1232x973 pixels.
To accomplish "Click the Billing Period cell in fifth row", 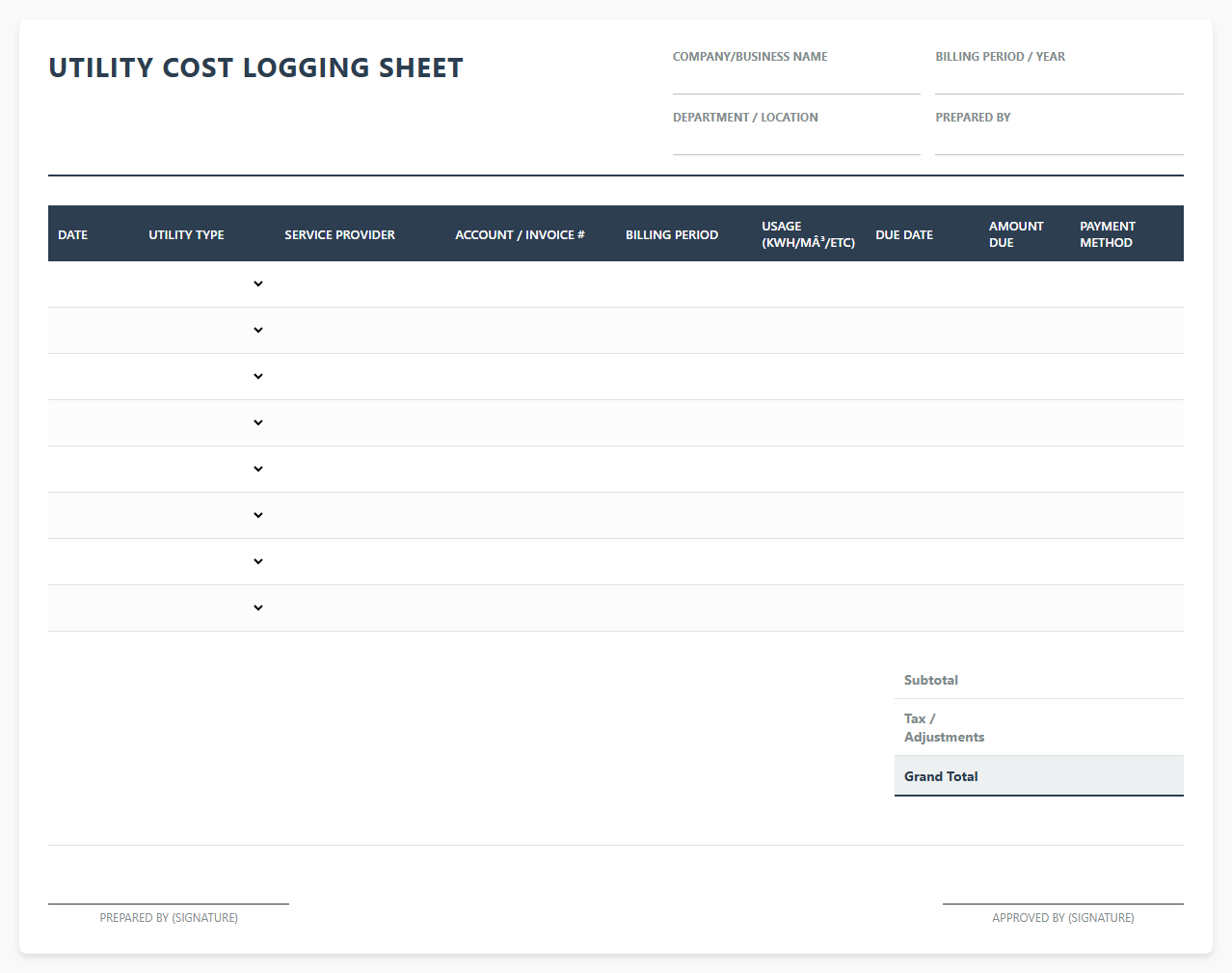I will (x=684, y=469).
